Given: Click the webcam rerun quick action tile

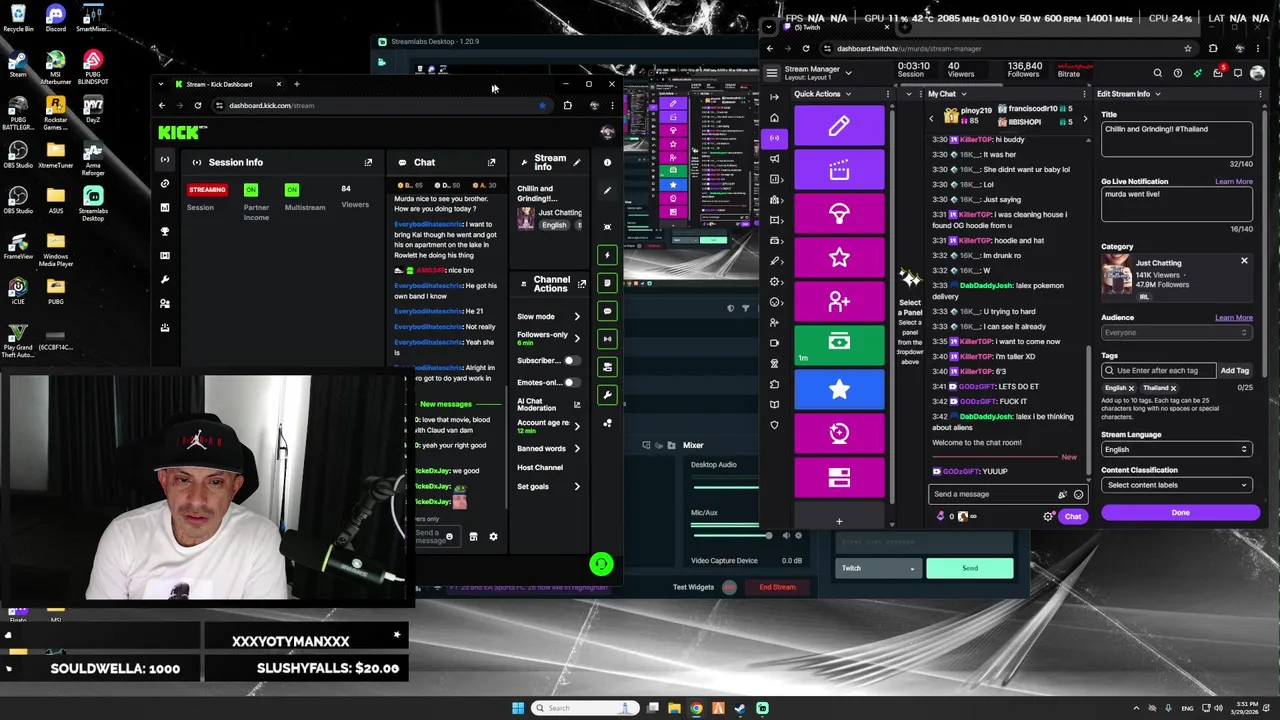Looking at the screenshot, I should pyautogui.click(x=839, y=433).
